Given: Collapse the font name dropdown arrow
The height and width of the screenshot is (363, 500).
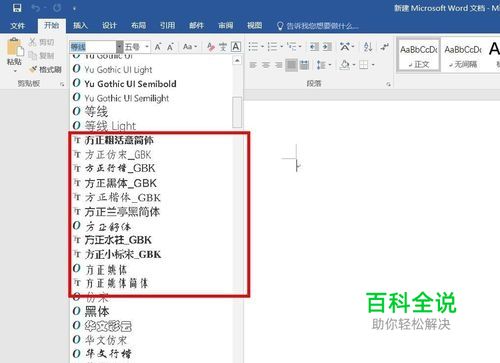Looking at the screenshot, I should (x=120, y=47).
